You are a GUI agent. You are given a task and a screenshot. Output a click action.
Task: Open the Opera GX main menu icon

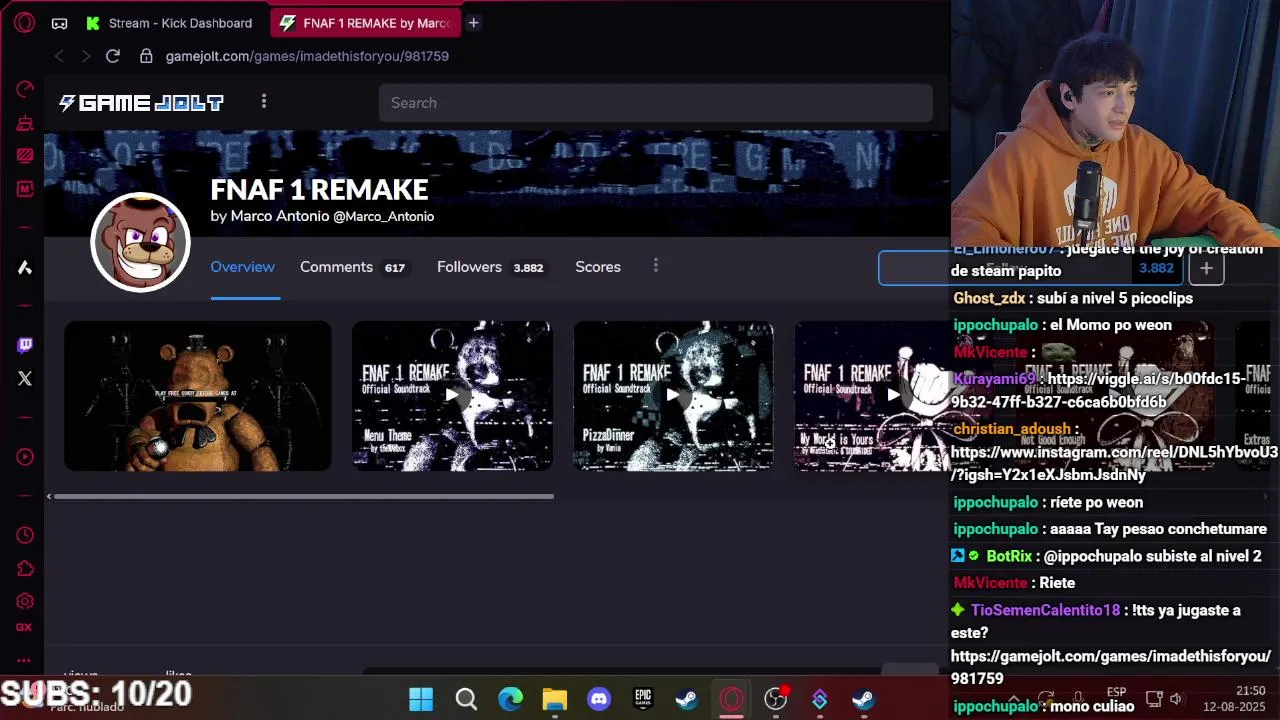click(x=25, y=22)
